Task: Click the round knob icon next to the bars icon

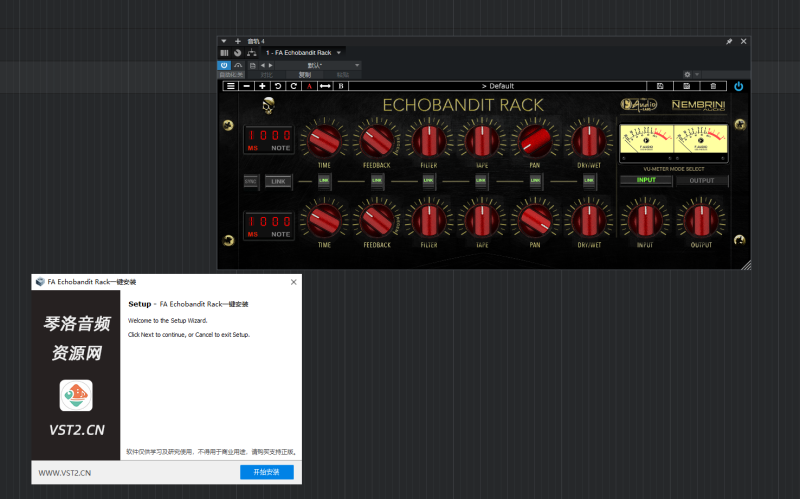Action: (238, 53)
